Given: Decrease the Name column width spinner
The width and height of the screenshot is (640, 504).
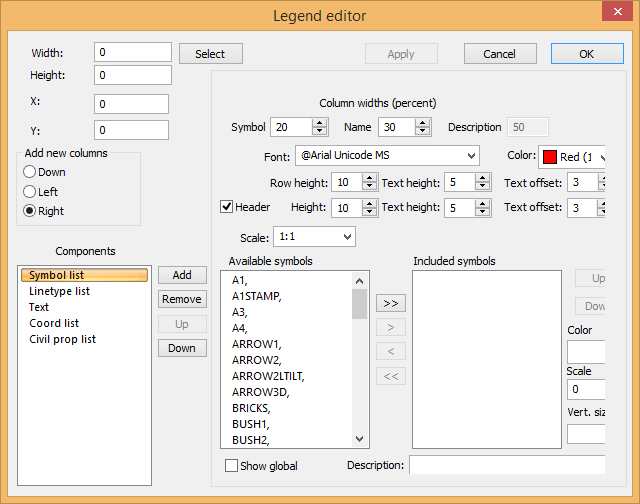Looking at the screenshot, I should coord(424,131).
